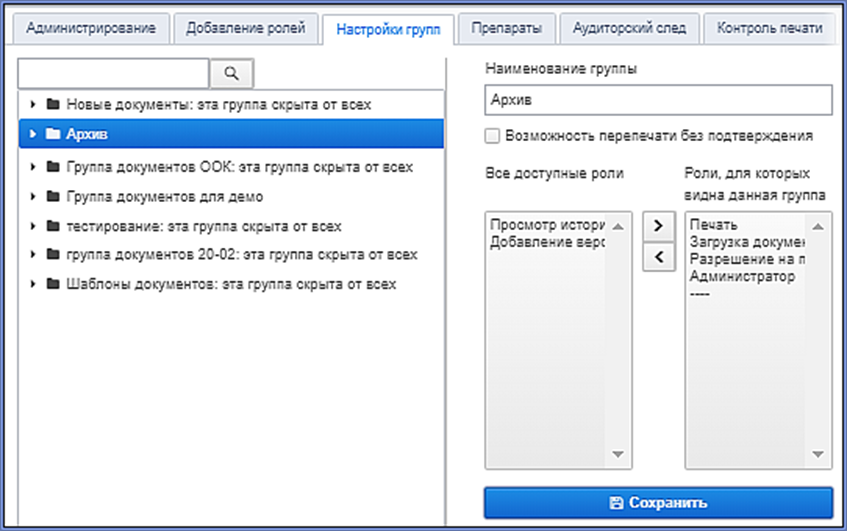
Task: Select тестирование group row
Action: [x=231, y=226]
